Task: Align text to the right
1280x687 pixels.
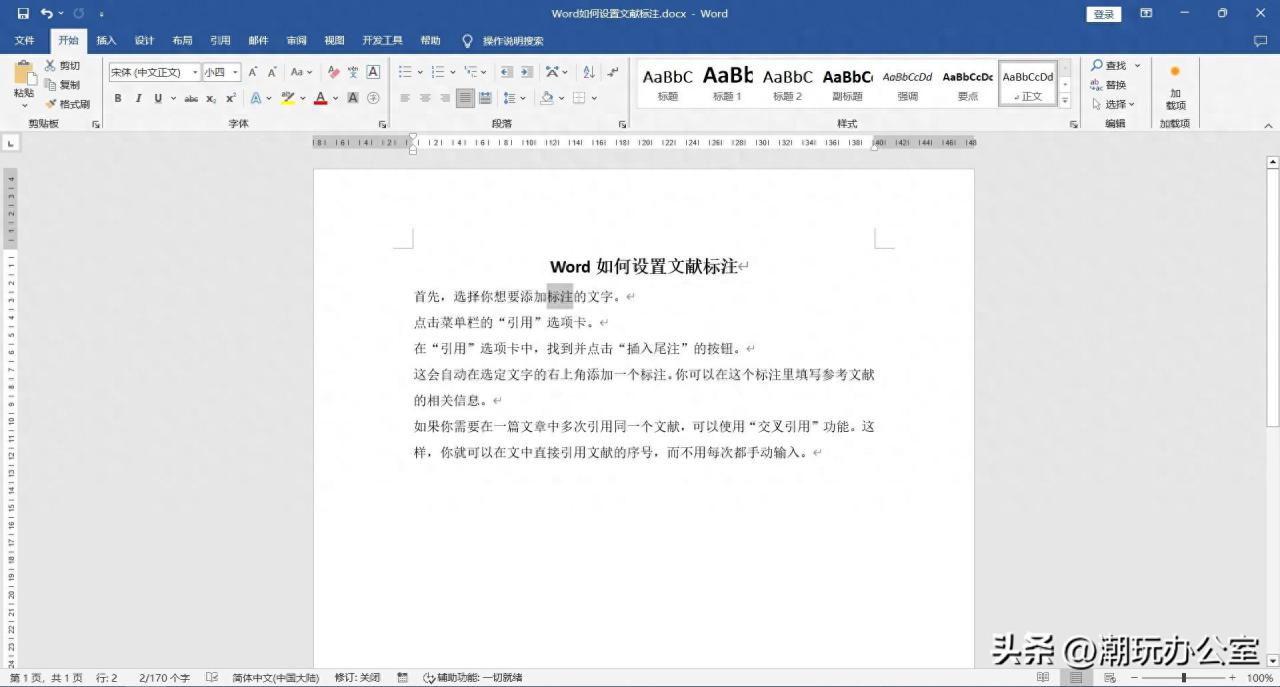Action: click(x=445, y=98)
